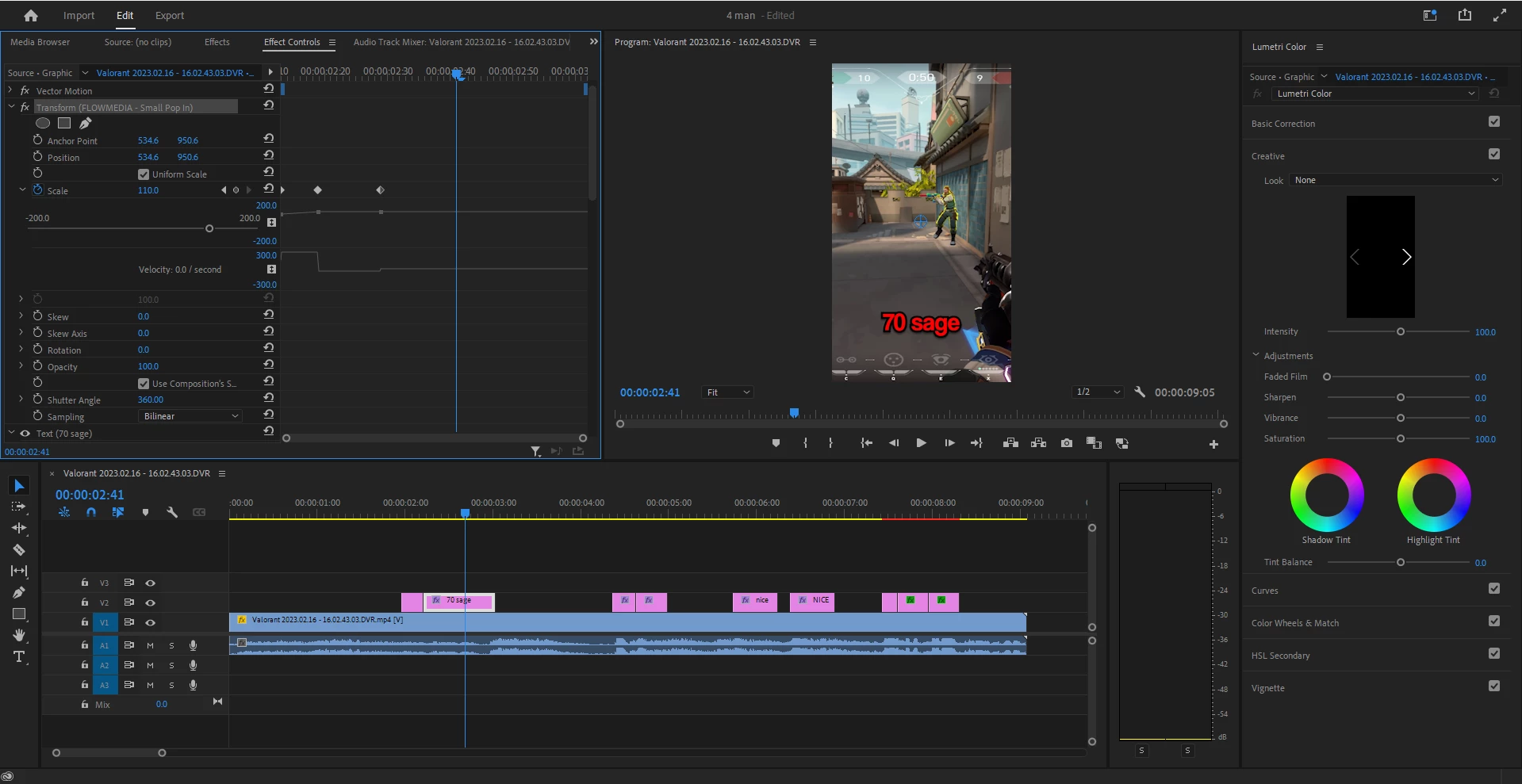This screenshot has height=784, width=1522.
Task: Toggle Uniform Scale checkbox
Action: pyautogui.click(x=144, y=174)
